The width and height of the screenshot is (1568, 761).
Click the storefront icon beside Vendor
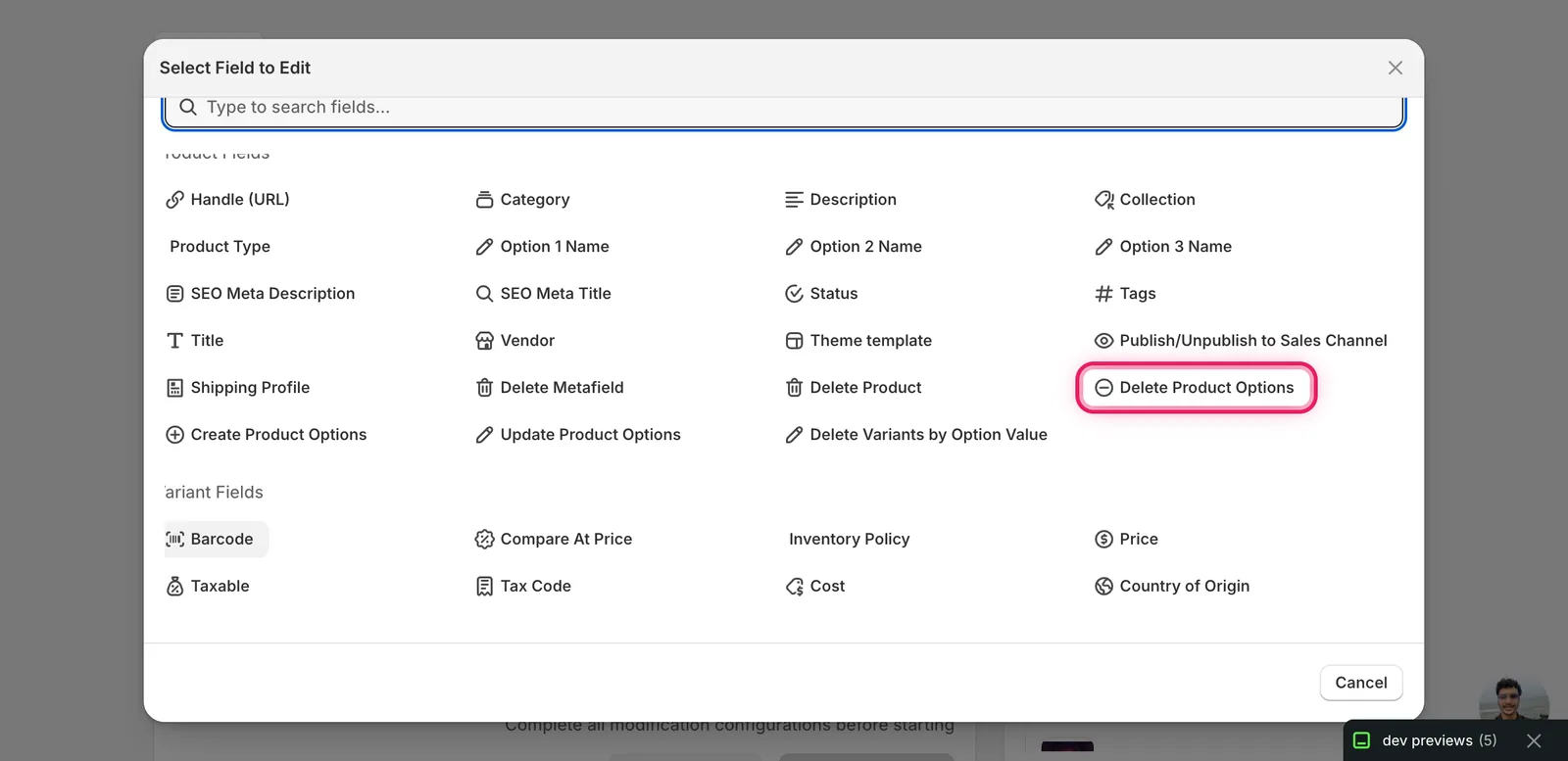click(484, 341)
